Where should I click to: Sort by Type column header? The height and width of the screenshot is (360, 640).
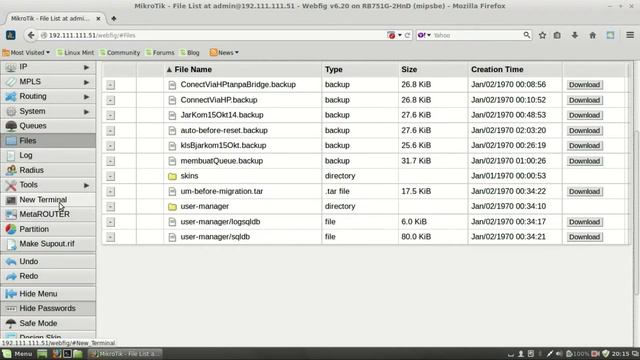pyautogui.click(x=360, y=69)
